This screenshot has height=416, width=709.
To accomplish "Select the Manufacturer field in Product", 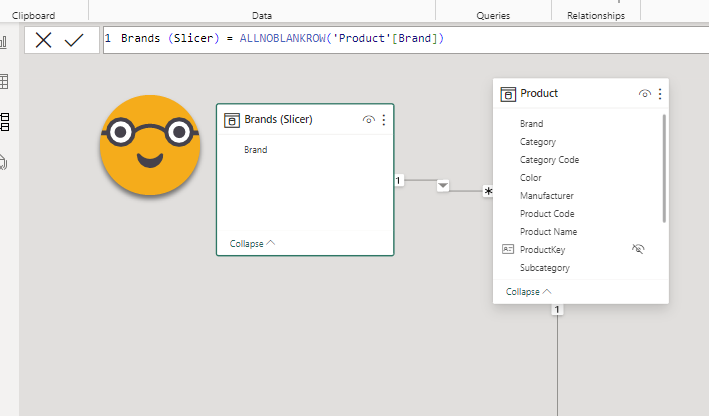I will click(x=546, y=196).
